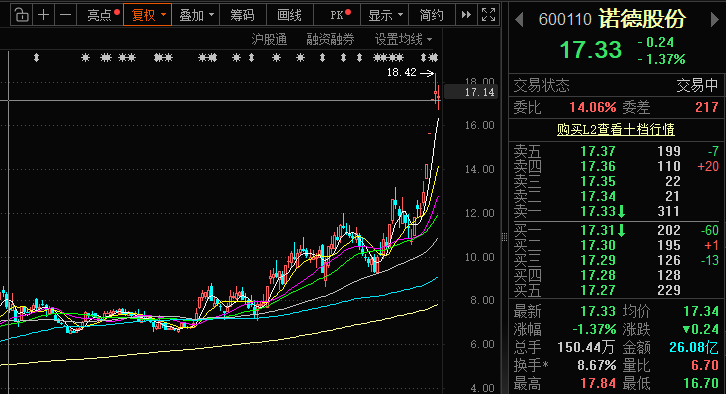Image resolution: width=726 pixels, height=394 pixels.
Task: Select the 沪股通 indicator tab
Action: 269,39
